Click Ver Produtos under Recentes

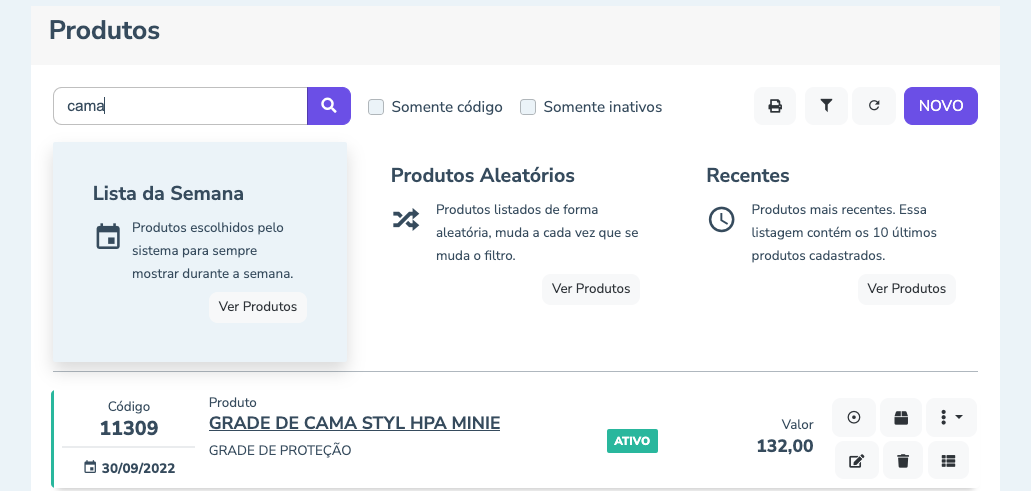906,289
